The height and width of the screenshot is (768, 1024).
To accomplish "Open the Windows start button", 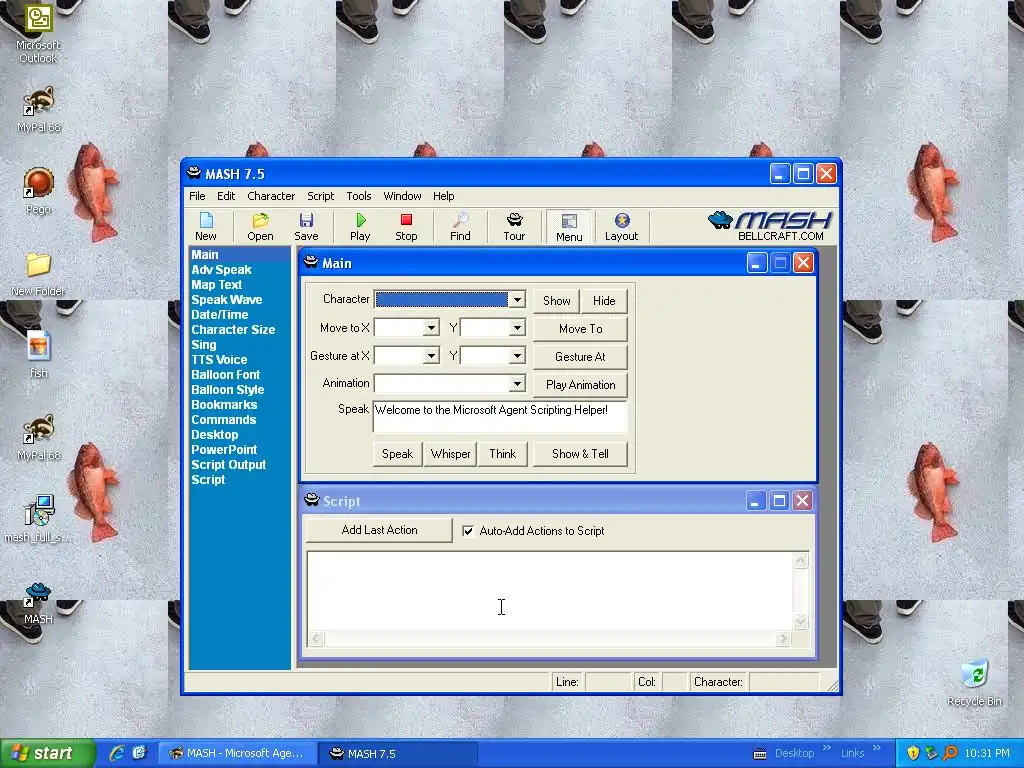I will (x=47, y=753).
